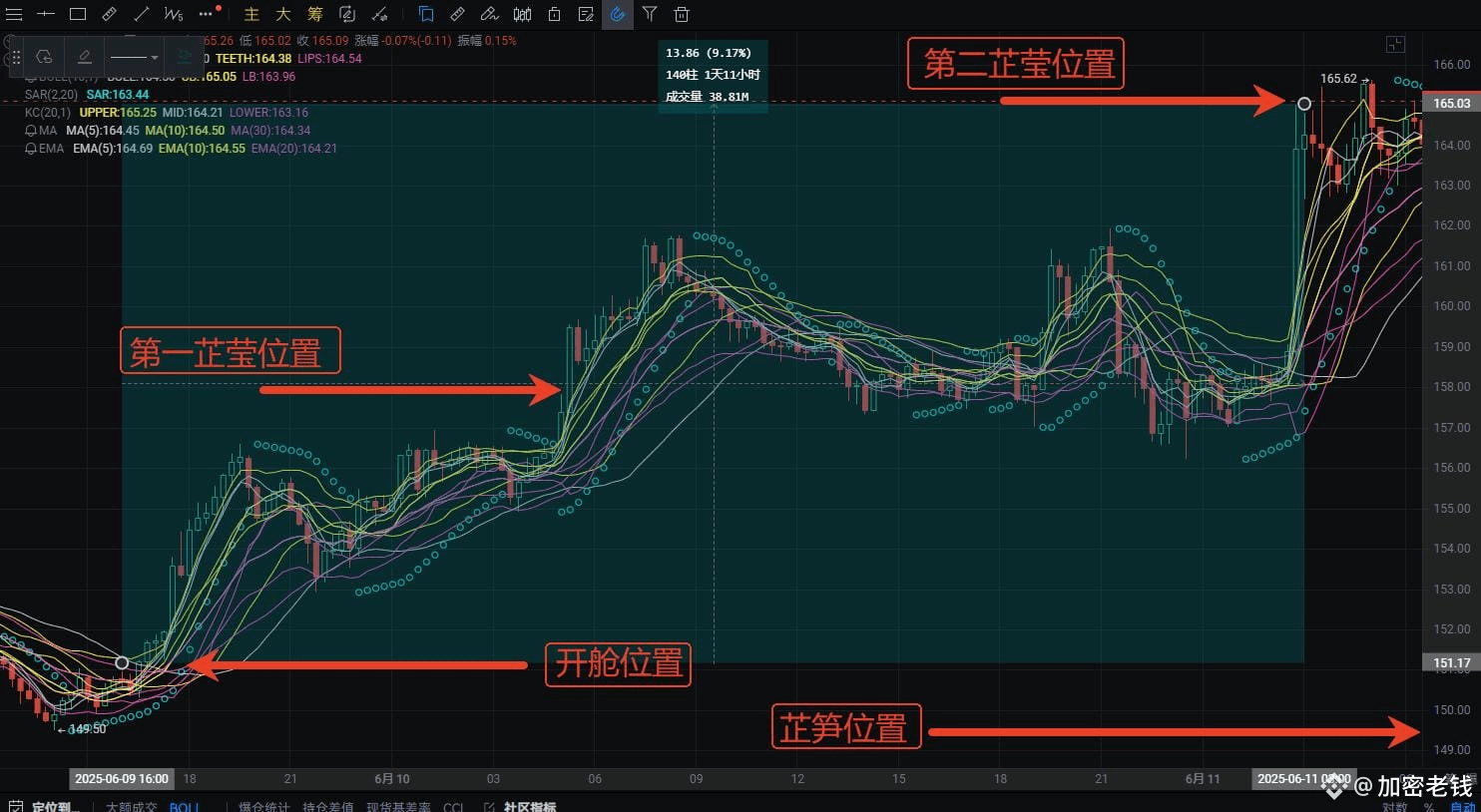Click the measurement end handle near 165.03
The image size is (1481, 812).
click(x=1304, y=104)
